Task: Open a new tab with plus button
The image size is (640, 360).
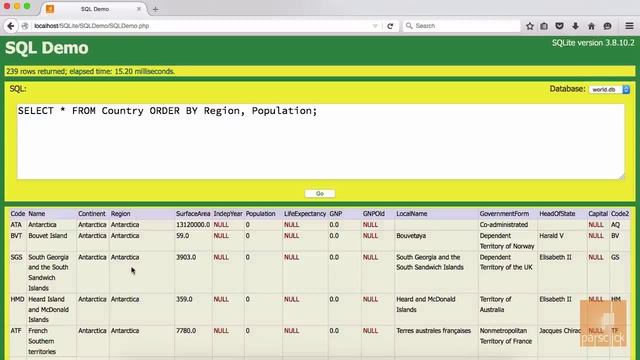Action: (156, 9)
